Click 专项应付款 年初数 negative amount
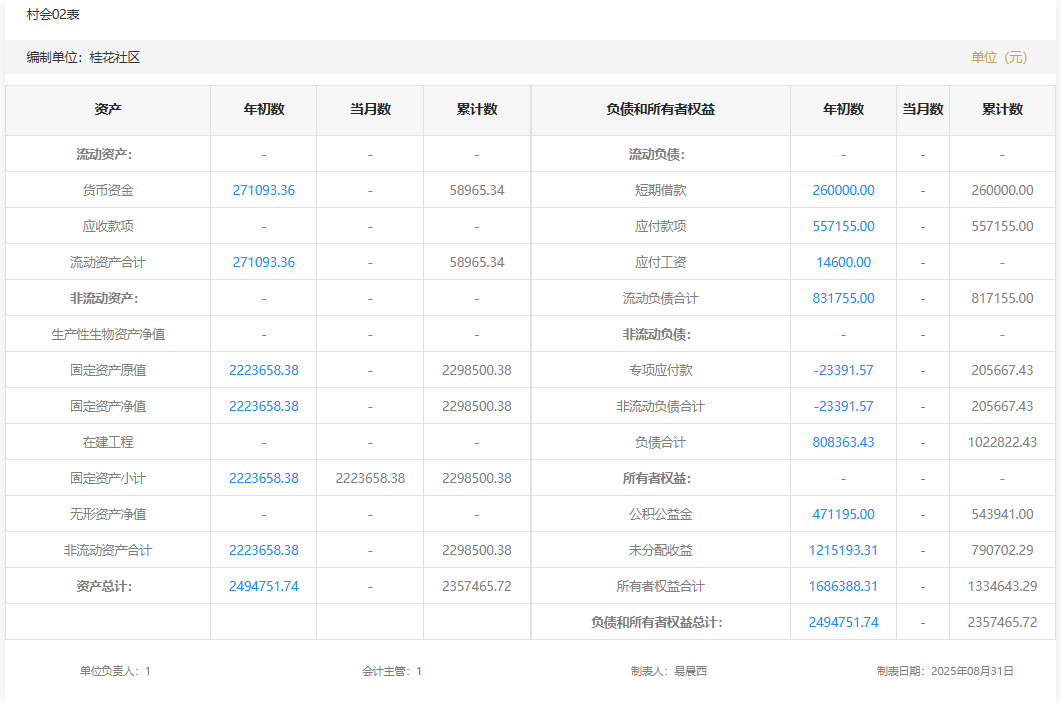 pyautogui.click(x=843, y=370)
